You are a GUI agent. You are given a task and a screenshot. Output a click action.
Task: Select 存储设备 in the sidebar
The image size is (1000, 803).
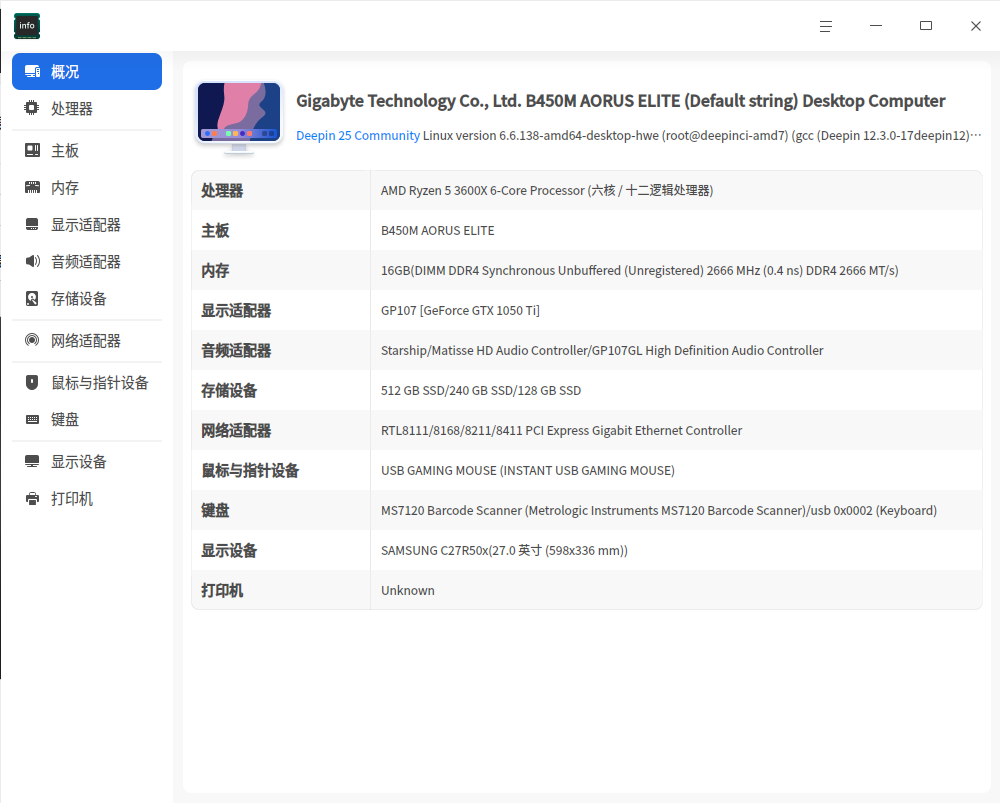pos(87,298)
